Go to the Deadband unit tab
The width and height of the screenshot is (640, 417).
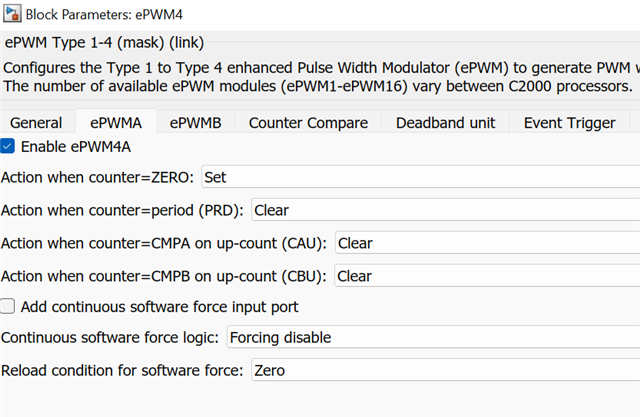pos(445,123)
